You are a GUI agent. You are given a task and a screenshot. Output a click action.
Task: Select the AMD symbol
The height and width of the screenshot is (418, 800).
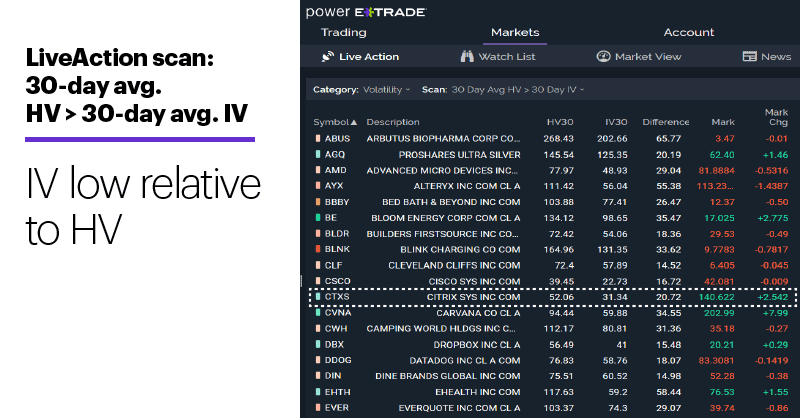click(336, 170)
